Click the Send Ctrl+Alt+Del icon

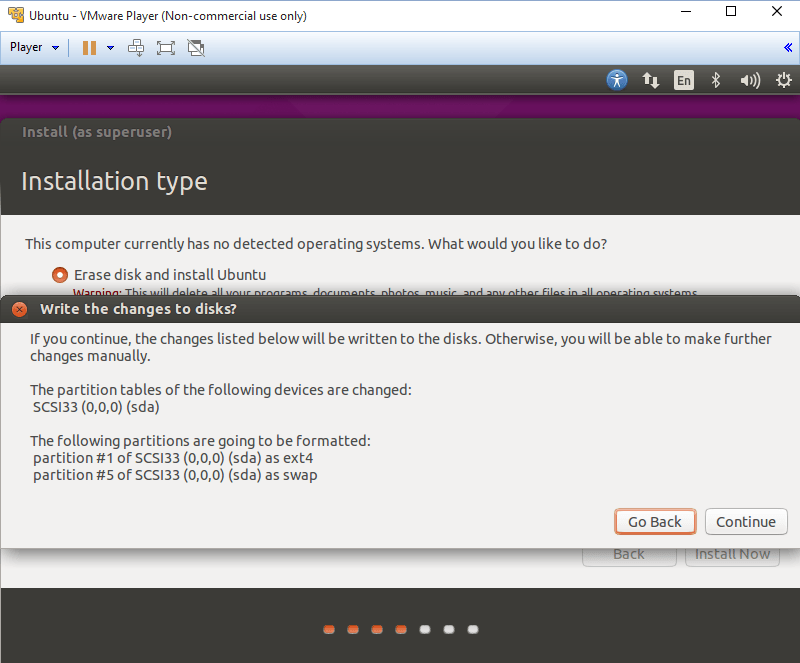[137, 47]
